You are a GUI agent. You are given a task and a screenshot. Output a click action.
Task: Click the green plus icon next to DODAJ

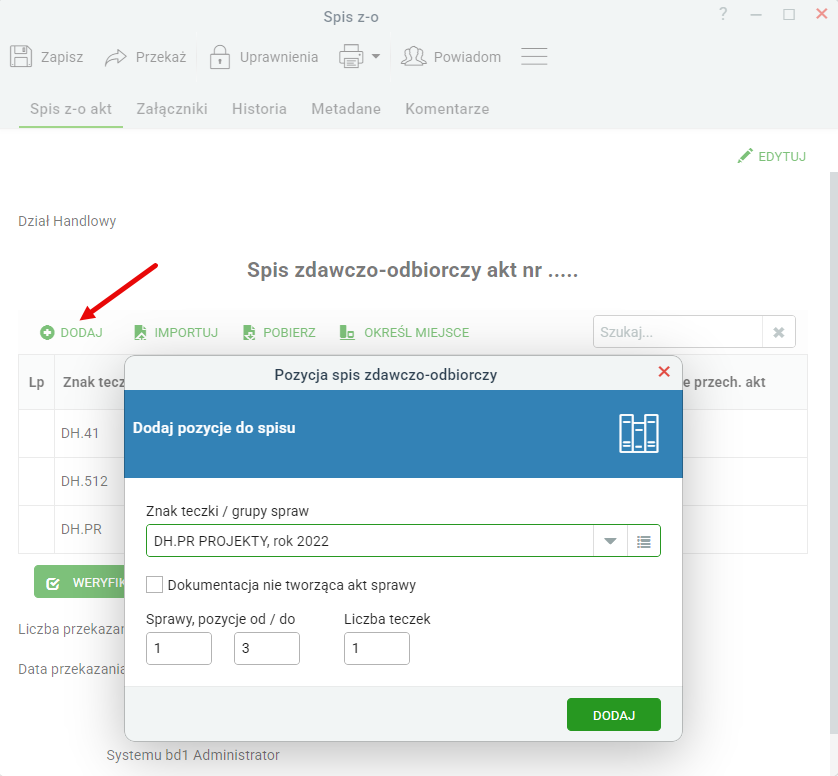pos(47,332)
